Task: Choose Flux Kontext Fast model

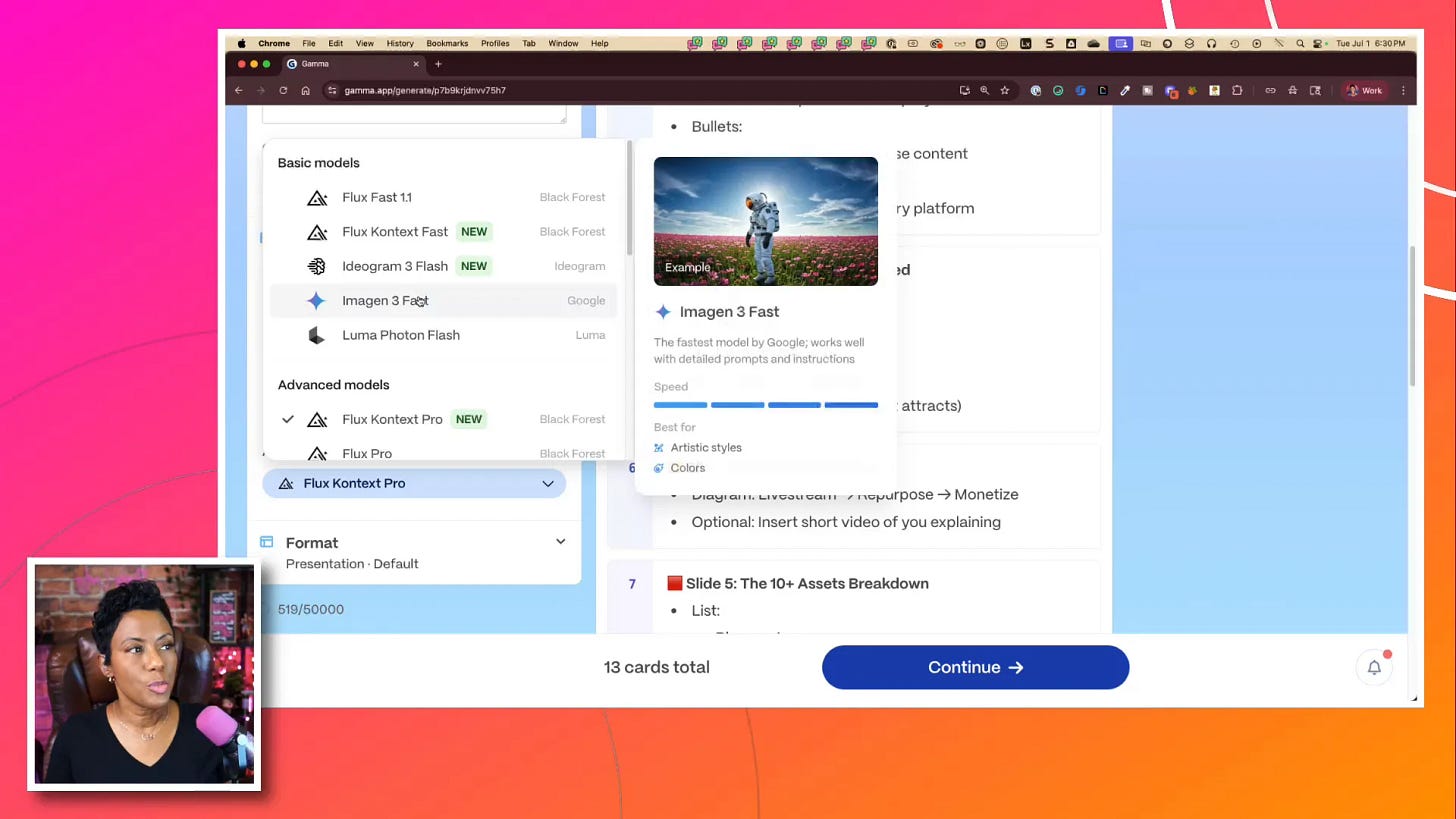Action: click(443, 232)
